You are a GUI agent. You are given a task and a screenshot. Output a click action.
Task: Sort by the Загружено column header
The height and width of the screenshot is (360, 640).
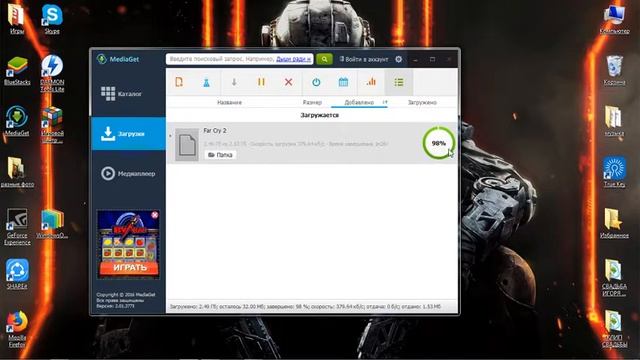[x=422, y=102]
